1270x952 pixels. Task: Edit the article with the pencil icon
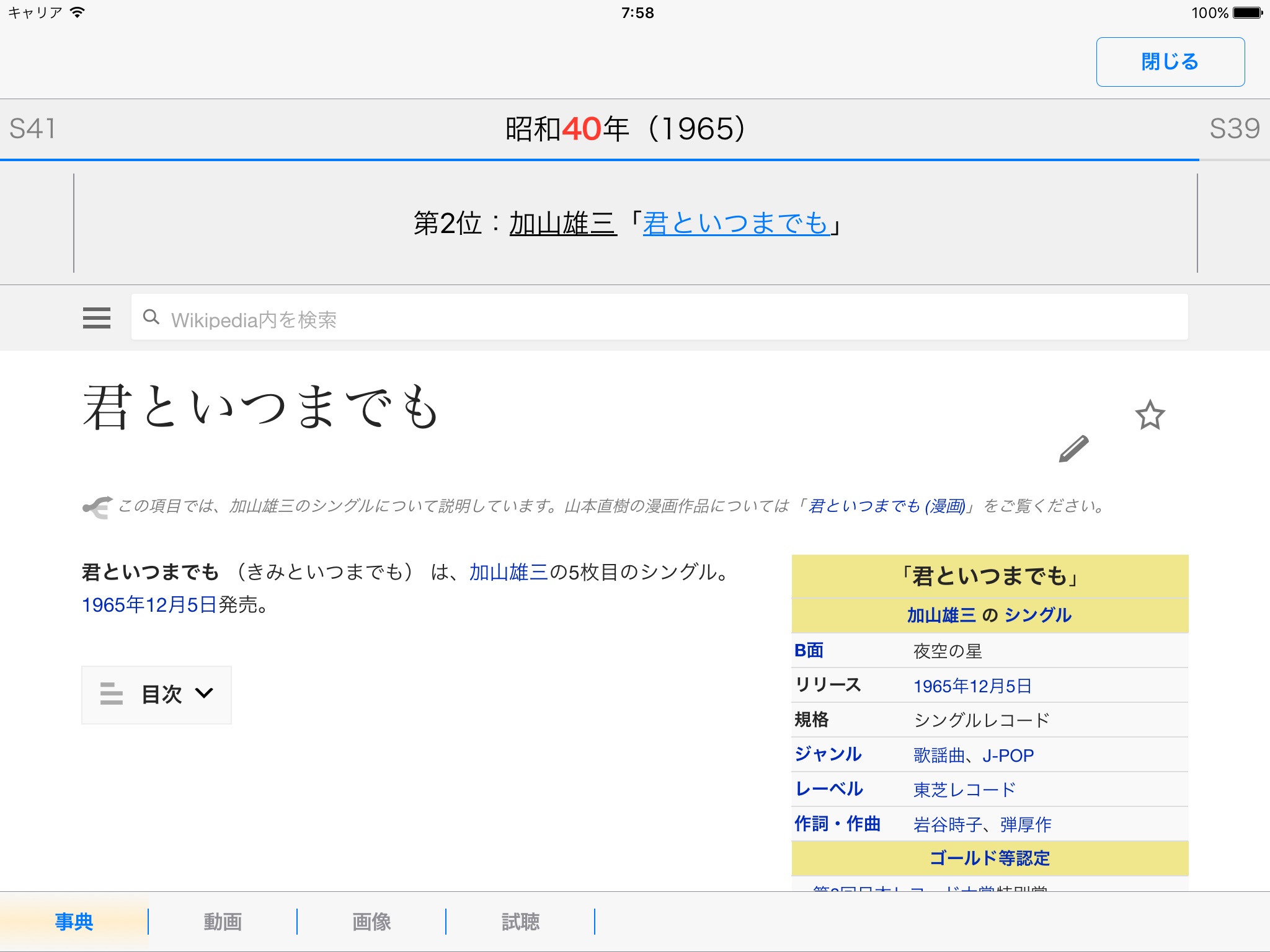[x=1073, y=449]
